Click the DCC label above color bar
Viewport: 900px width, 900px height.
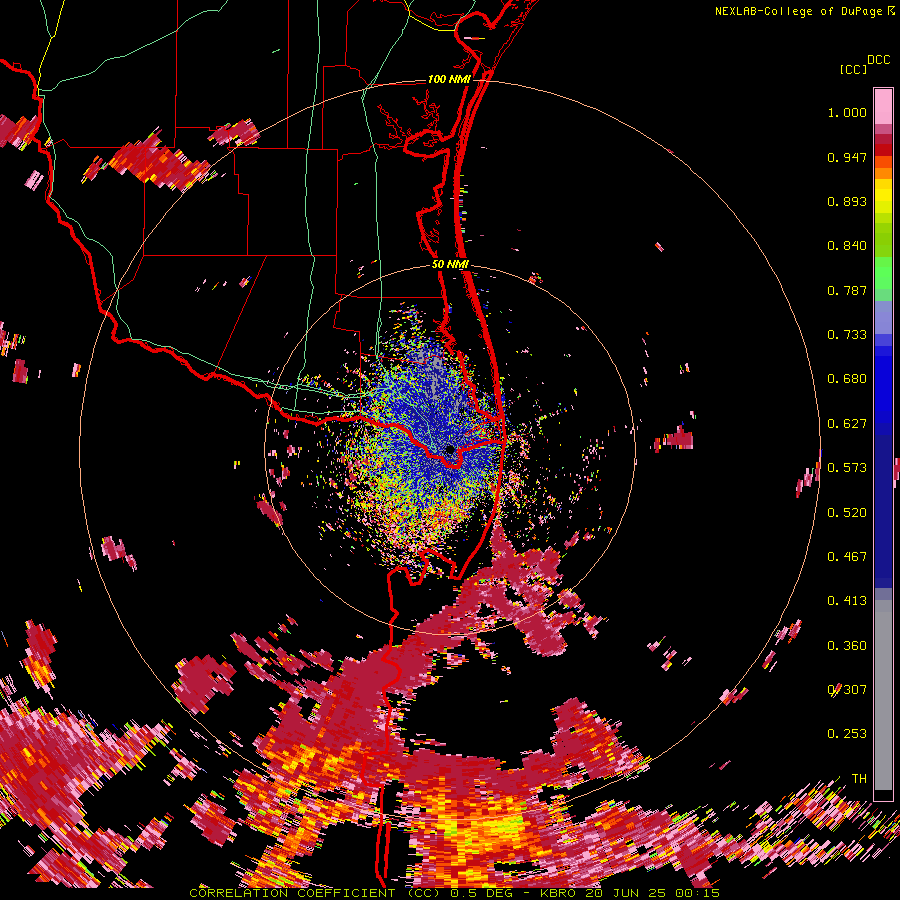point(878,60)
